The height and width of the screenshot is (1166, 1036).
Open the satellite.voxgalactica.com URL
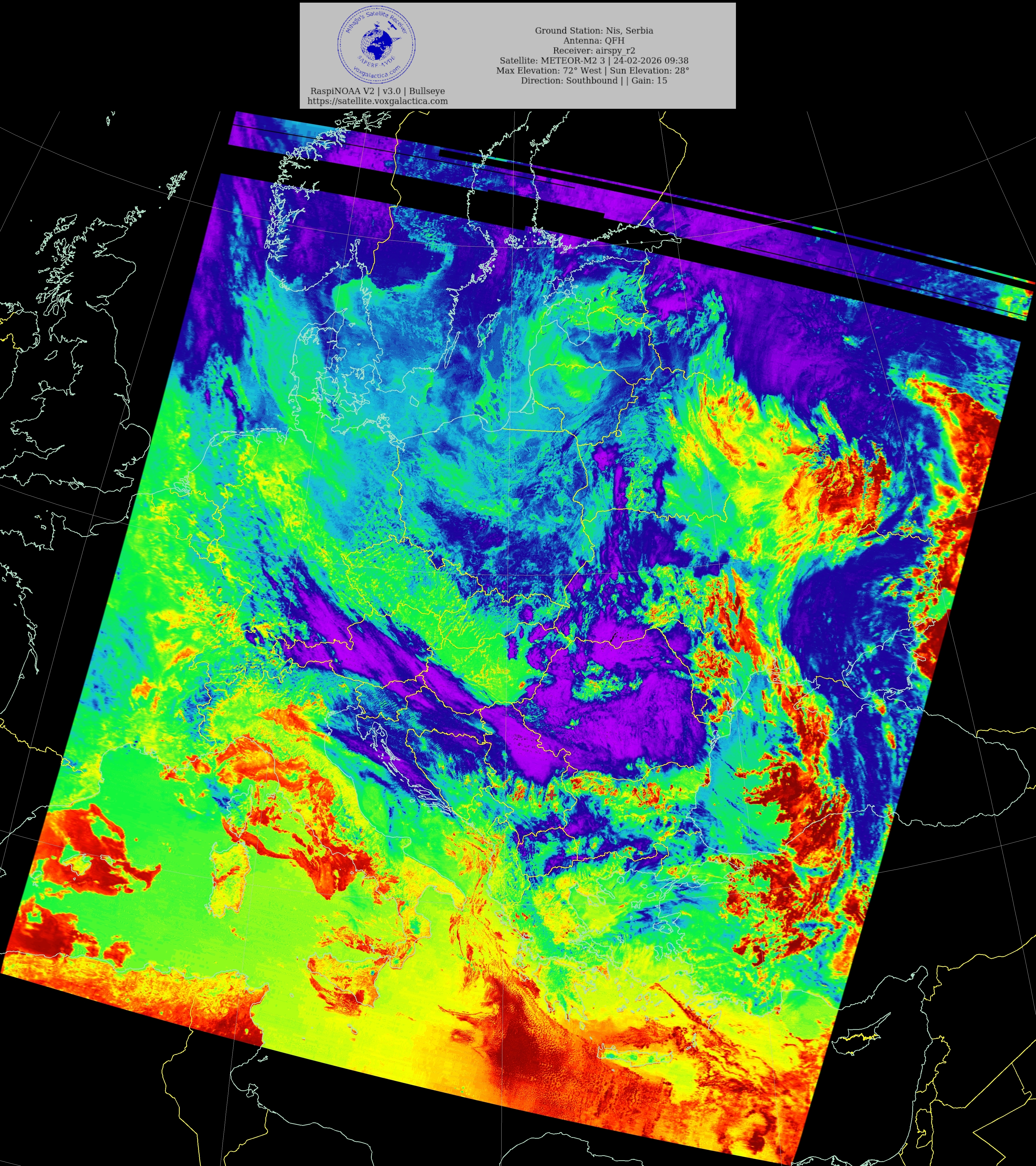coord(377,101)
